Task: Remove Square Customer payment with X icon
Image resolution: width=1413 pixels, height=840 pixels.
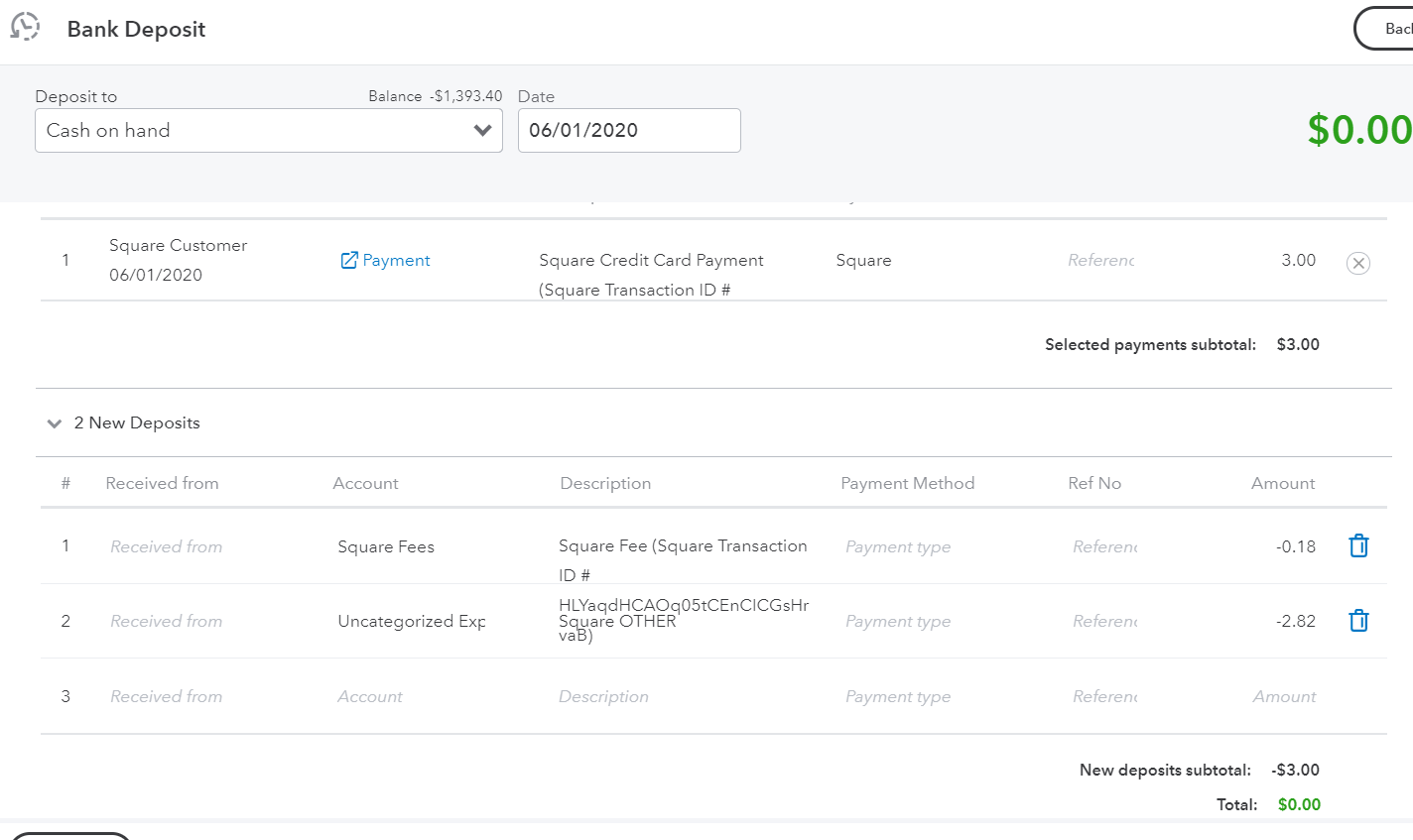Action: pyautogui.click(x=1357, y=263)
